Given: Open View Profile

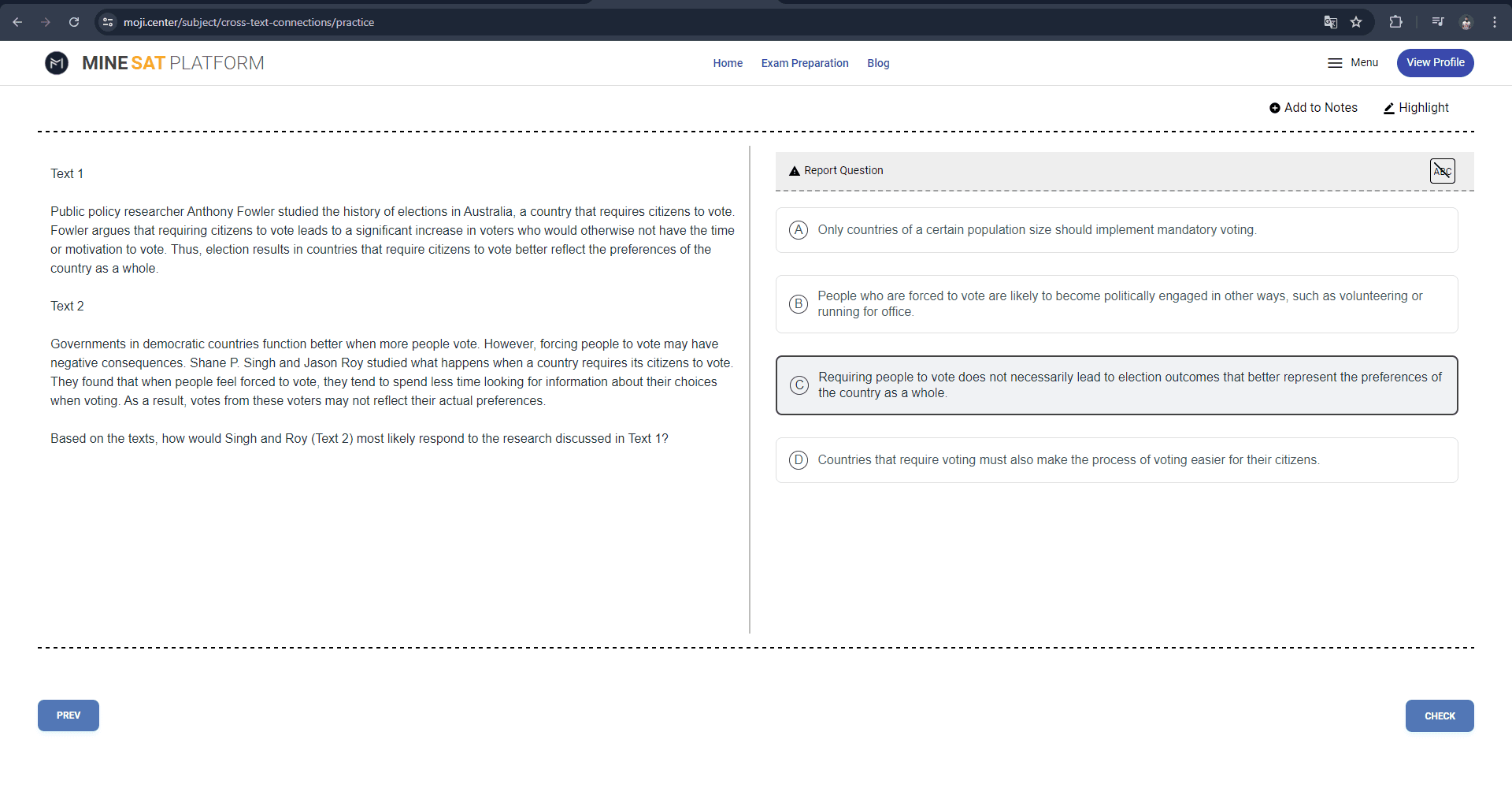Looking at the screenshot, I should point(1435,63).
